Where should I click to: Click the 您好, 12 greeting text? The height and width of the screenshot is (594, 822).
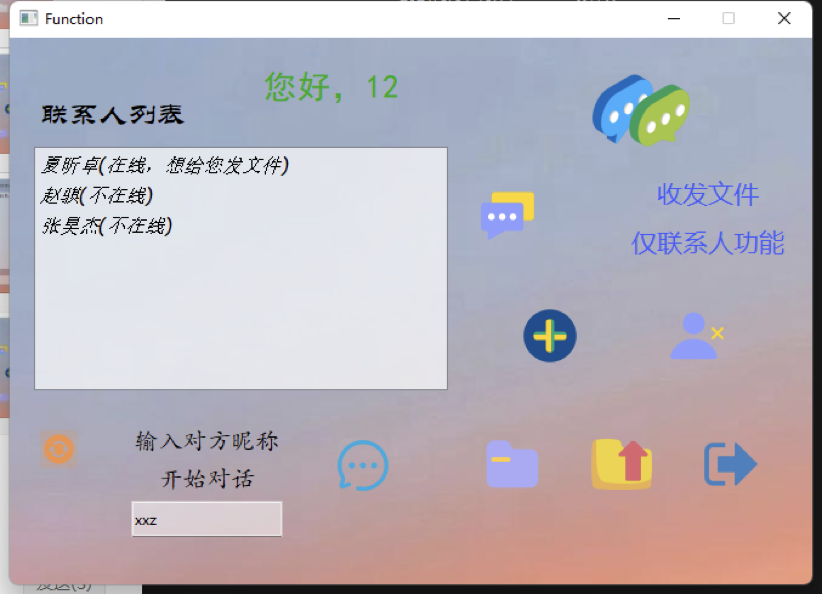tap(331, 87)
